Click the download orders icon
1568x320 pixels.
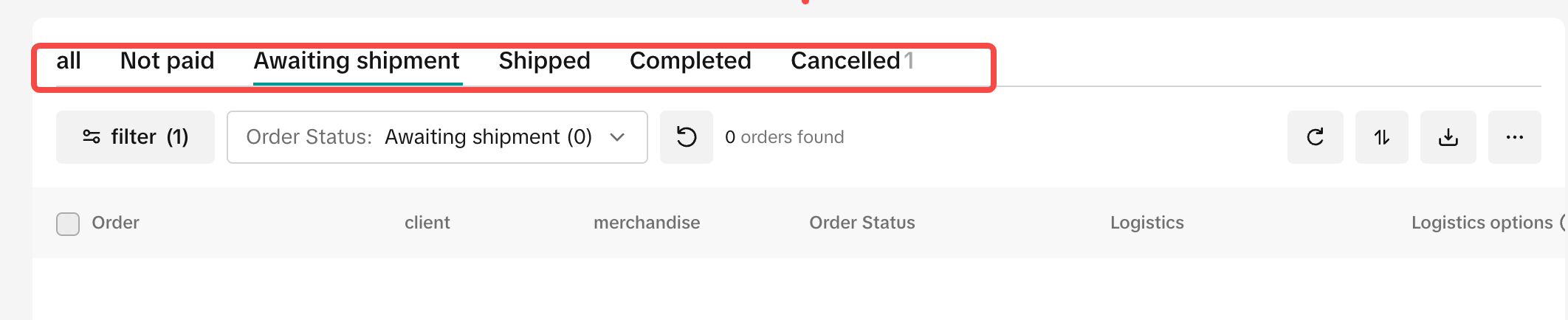1448,137
